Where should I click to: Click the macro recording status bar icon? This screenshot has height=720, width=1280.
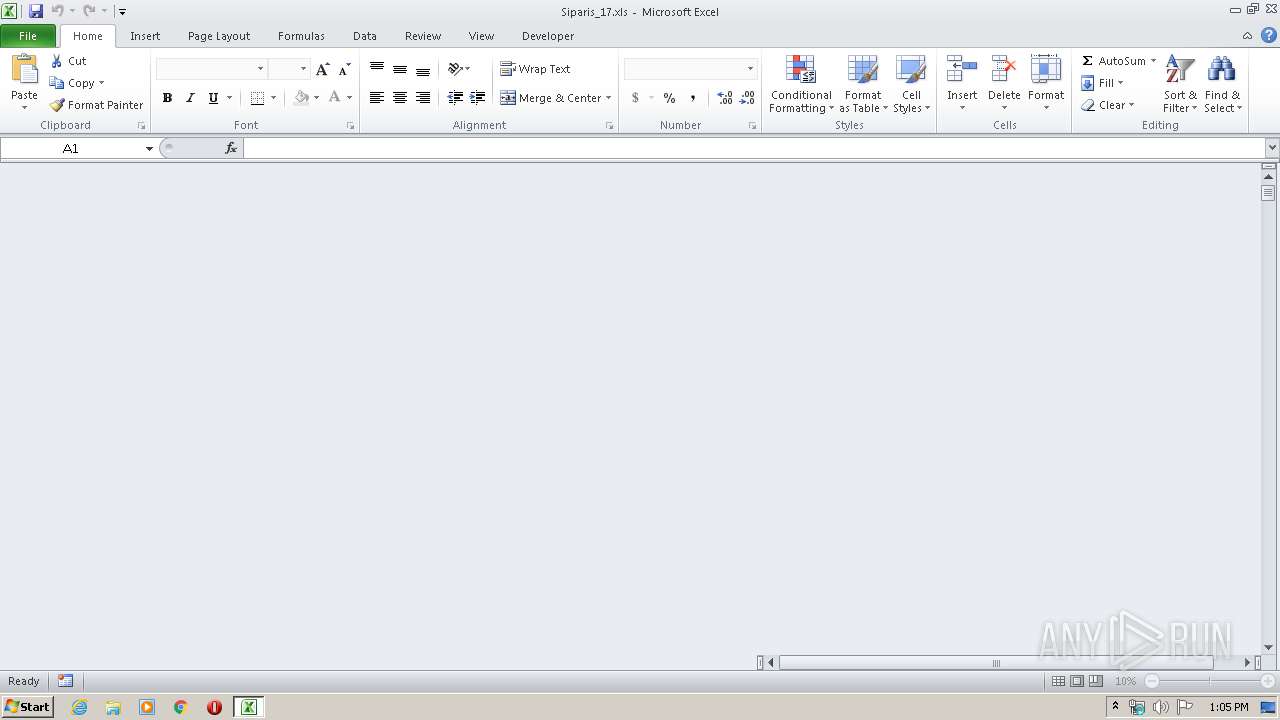click(x=65, y=681)
